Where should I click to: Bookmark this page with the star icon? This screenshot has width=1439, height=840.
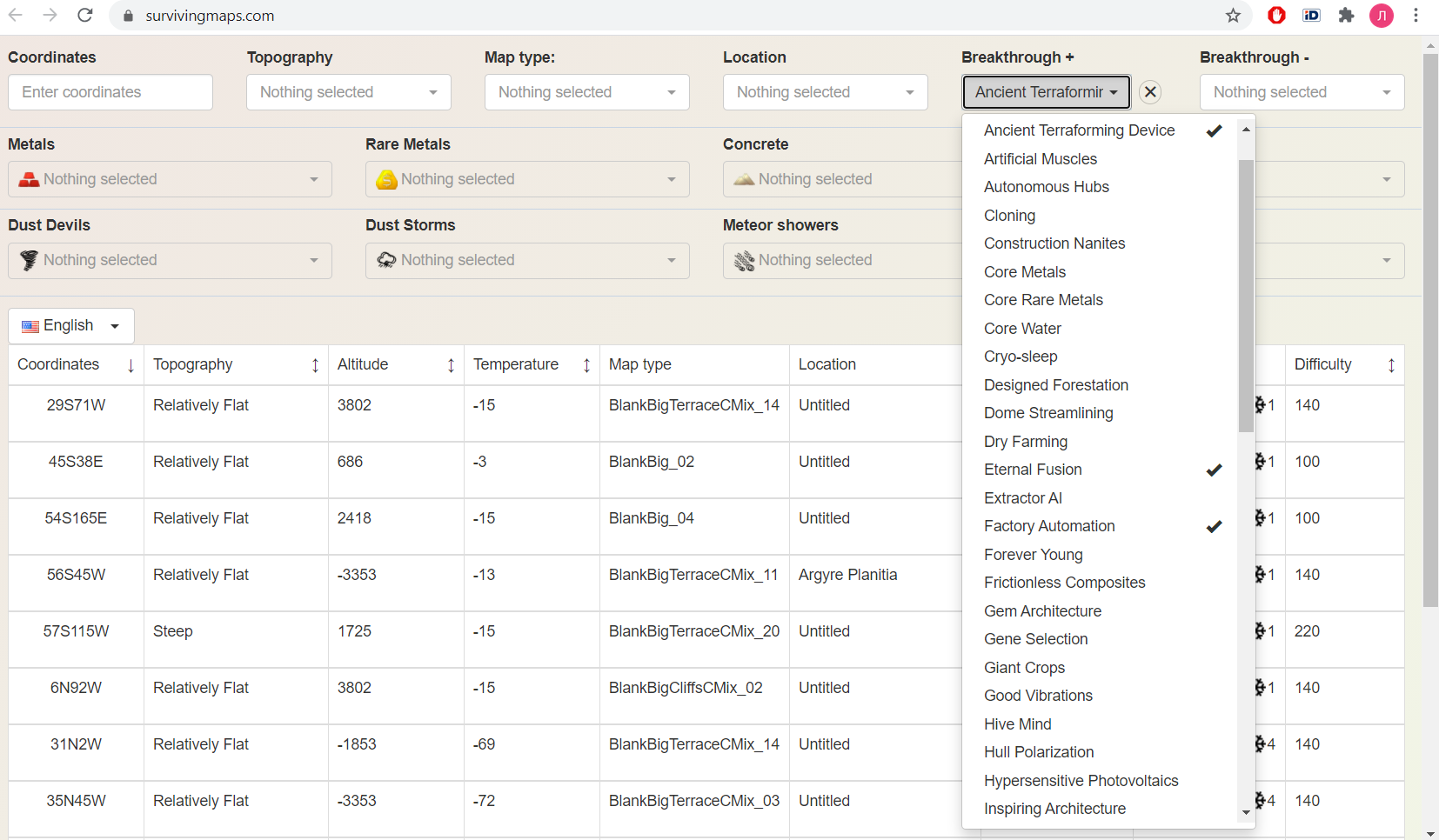coord(1233,16)
